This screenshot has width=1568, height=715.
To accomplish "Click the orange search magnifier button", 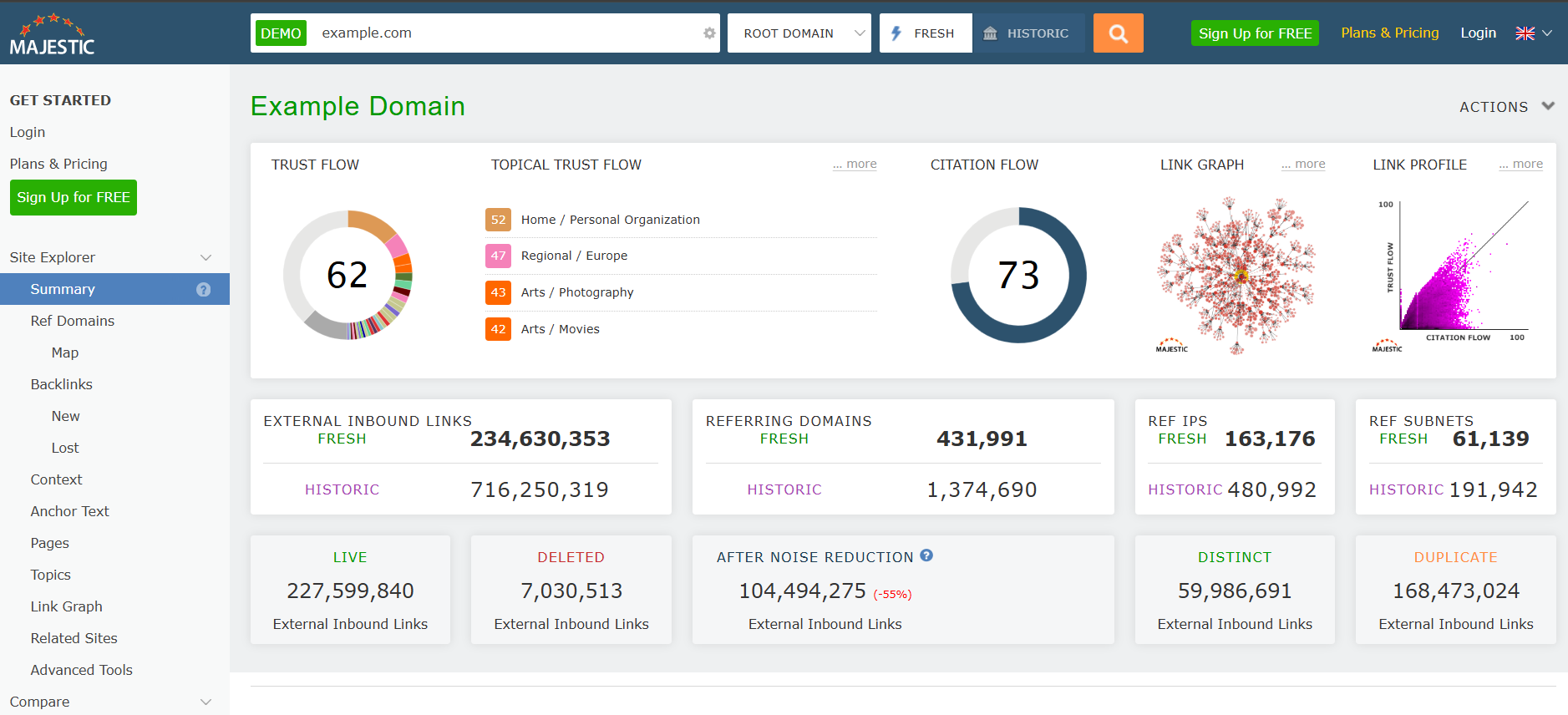I will pos(1118,33).
